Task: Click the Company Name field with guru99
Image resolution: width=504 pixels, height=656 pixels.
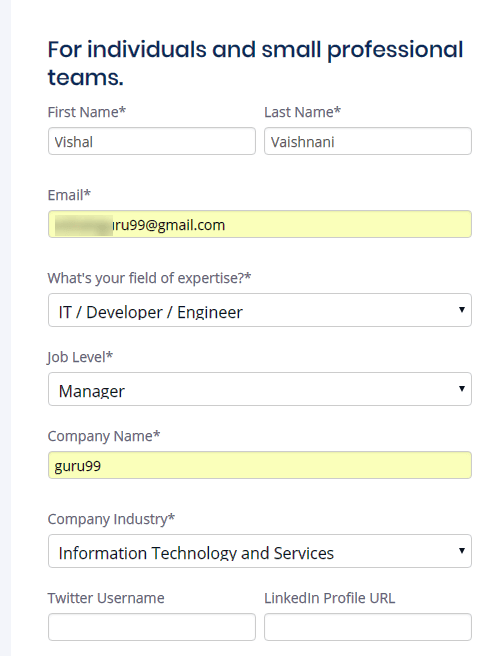Action: tap(260, 465)
